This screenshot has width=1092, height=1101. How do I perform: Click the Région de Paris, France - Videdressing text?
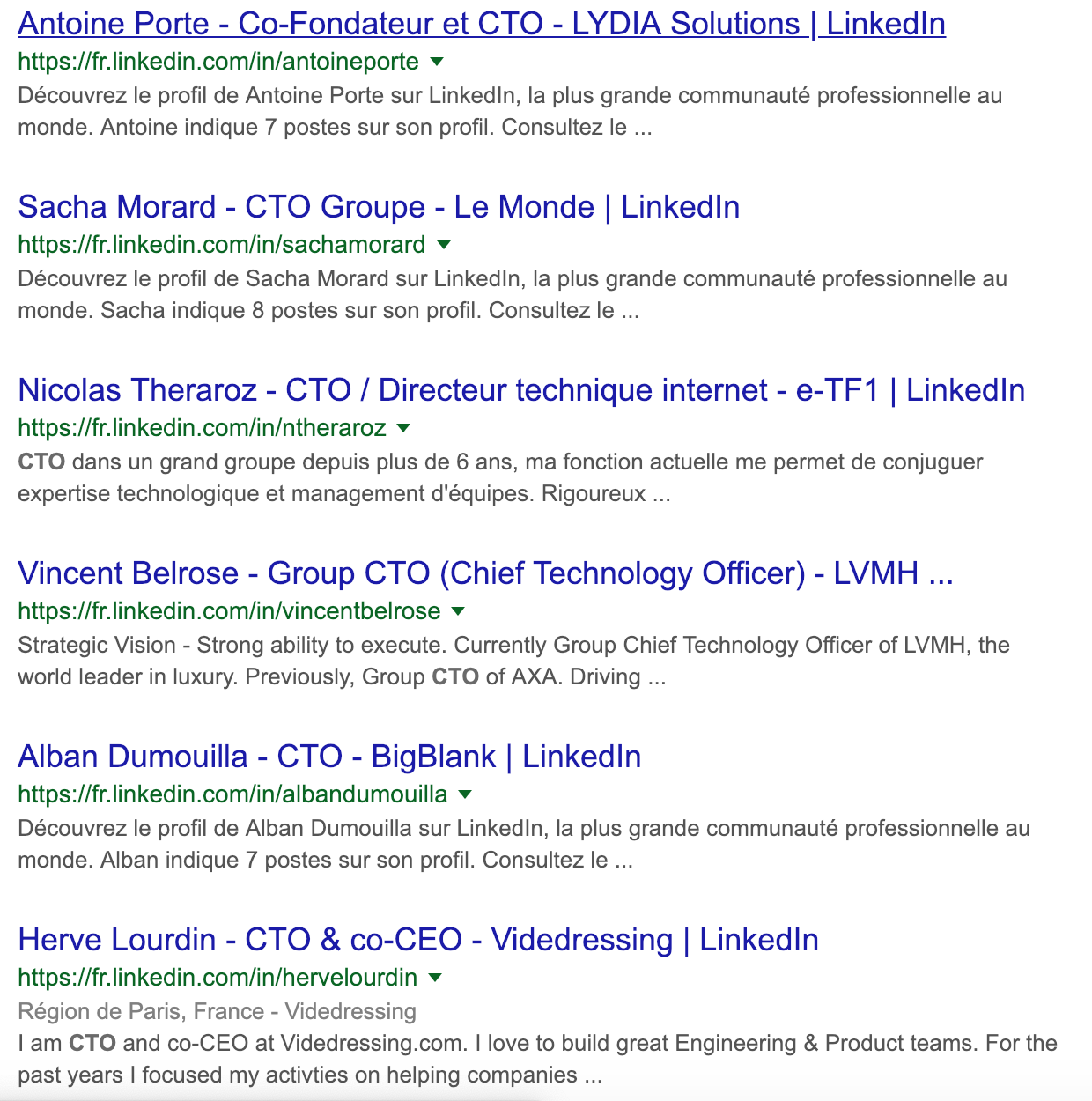tap(217, 1011)
